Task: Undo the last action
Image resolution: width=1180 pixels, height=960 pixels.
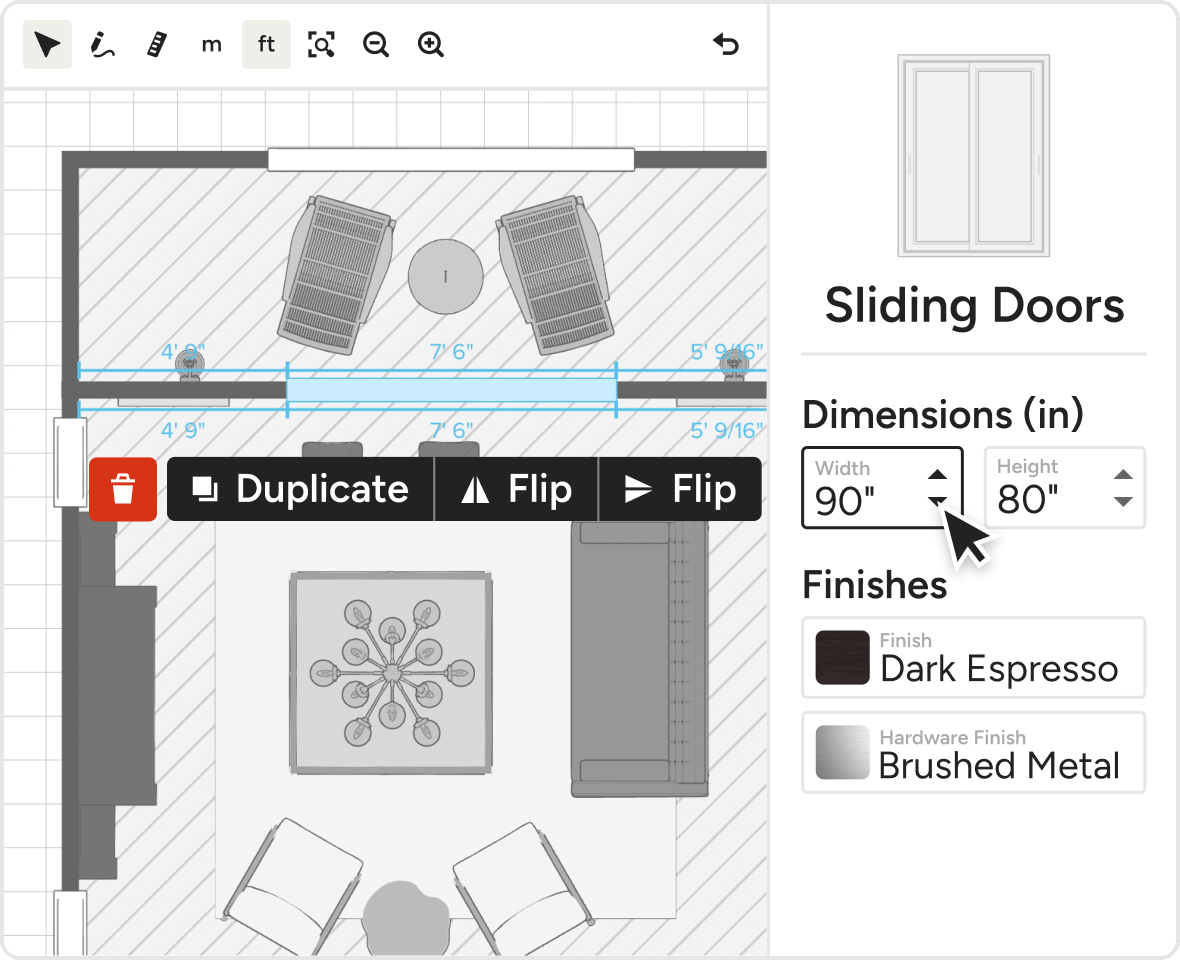Action: [726, 45]
